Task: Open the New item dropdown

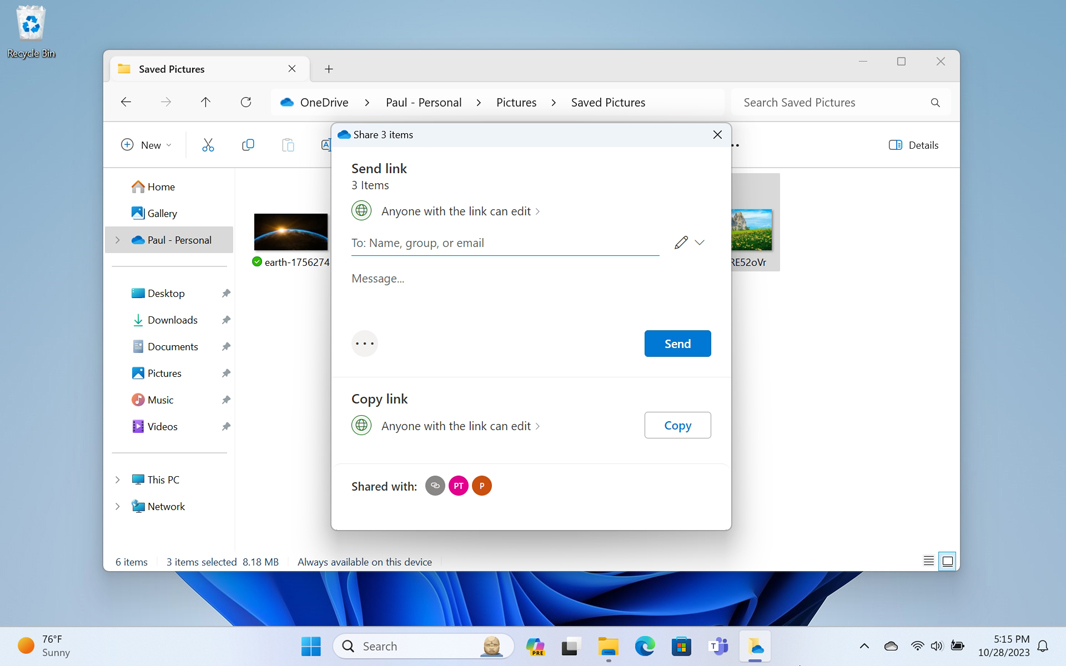Action: point(146,145)
